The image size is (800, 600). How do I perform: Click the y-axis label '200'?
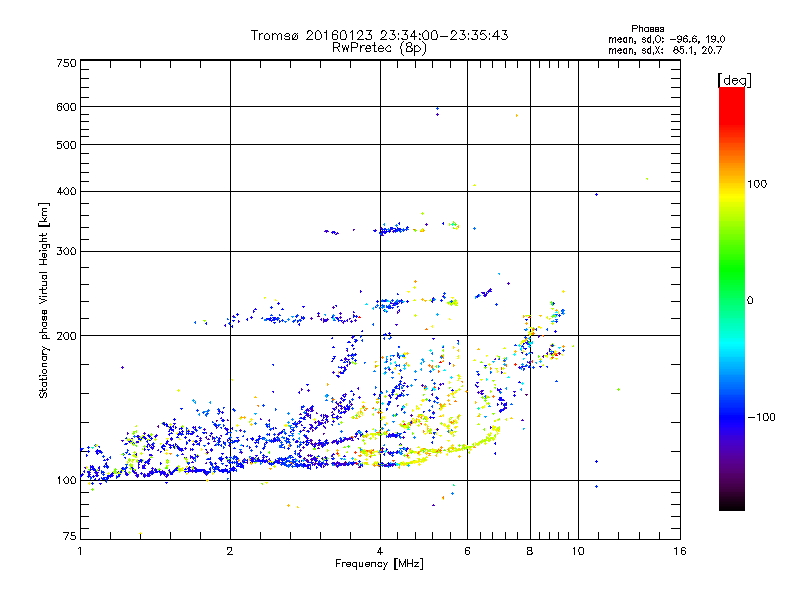(x=66, y=336)
